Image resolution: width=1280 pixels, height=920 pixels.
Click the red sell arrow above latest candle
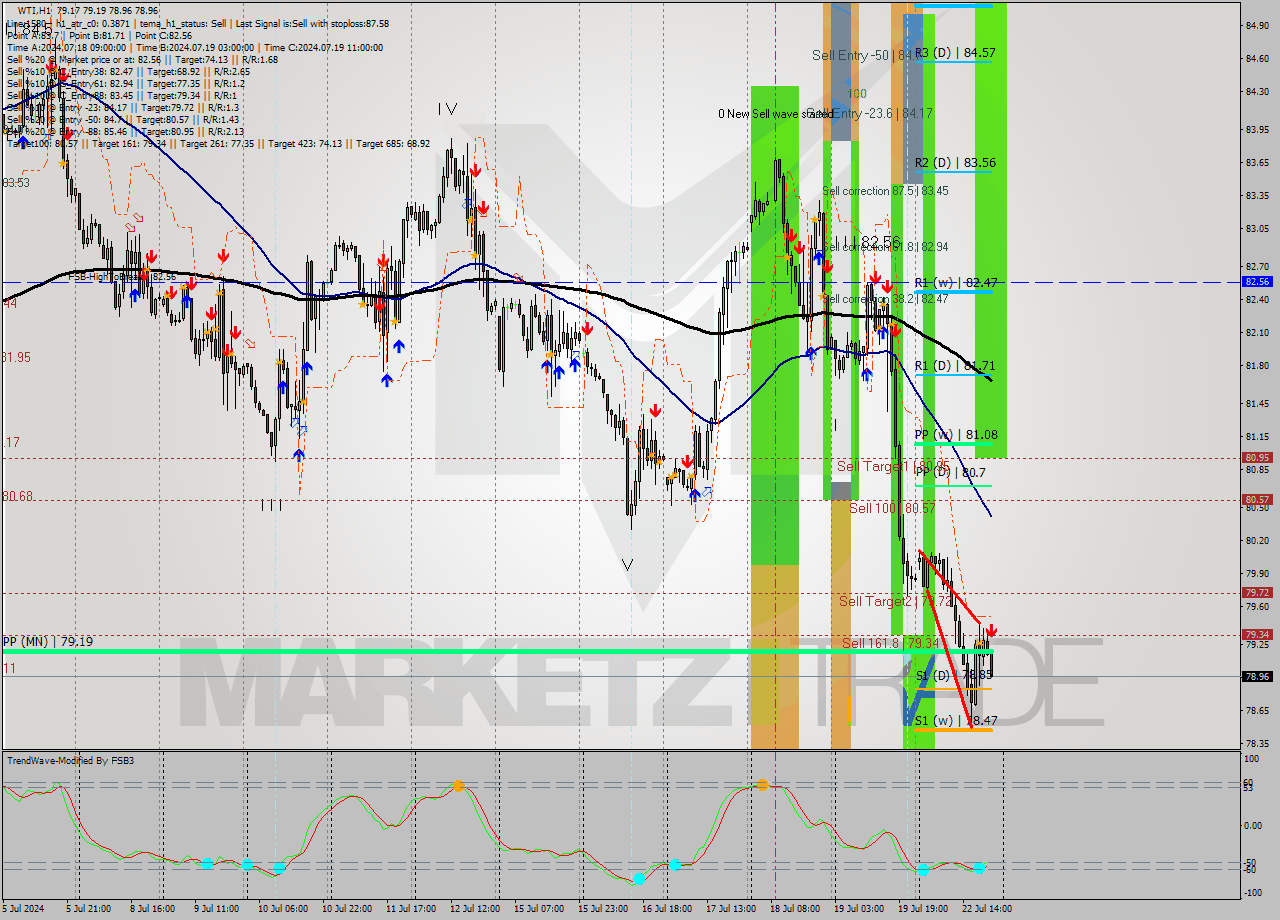coord(991,631)
